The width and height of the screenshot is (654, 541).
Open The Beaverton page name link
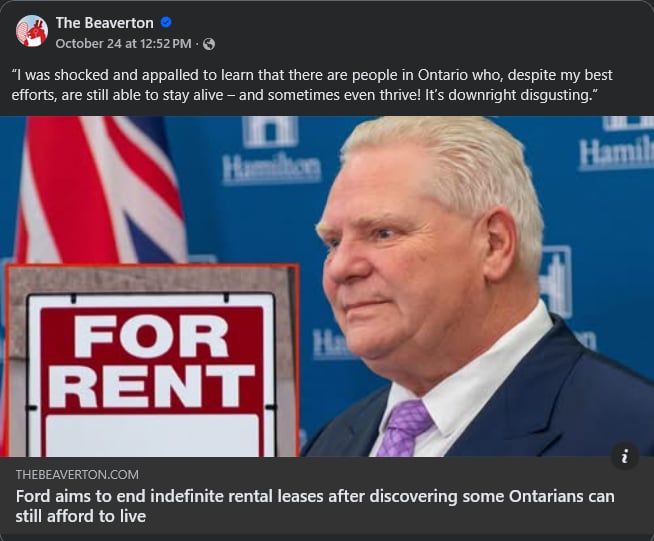[x=105, y=23]
